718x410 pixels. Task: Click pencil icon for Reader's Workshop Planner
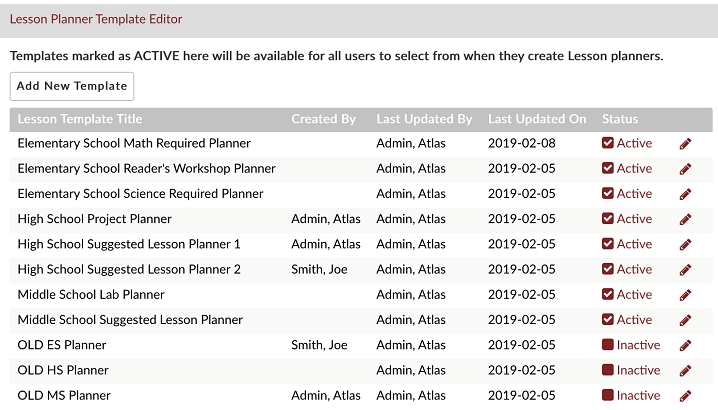point(685,169)
